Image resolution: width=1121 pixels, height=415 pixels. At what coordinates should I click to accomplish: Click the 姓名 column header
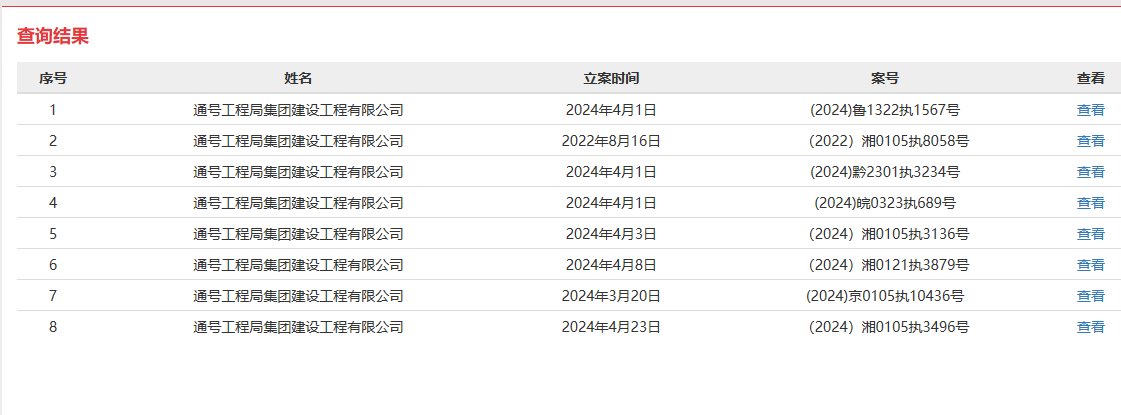point(298,78)
